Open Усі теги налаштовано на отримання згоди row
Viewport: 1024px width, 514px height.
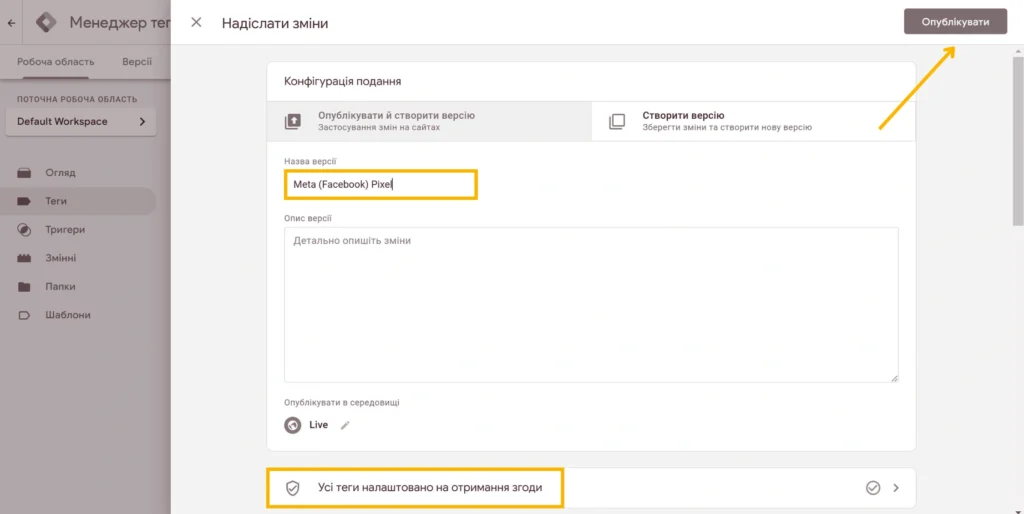click(x=591, y=488)
